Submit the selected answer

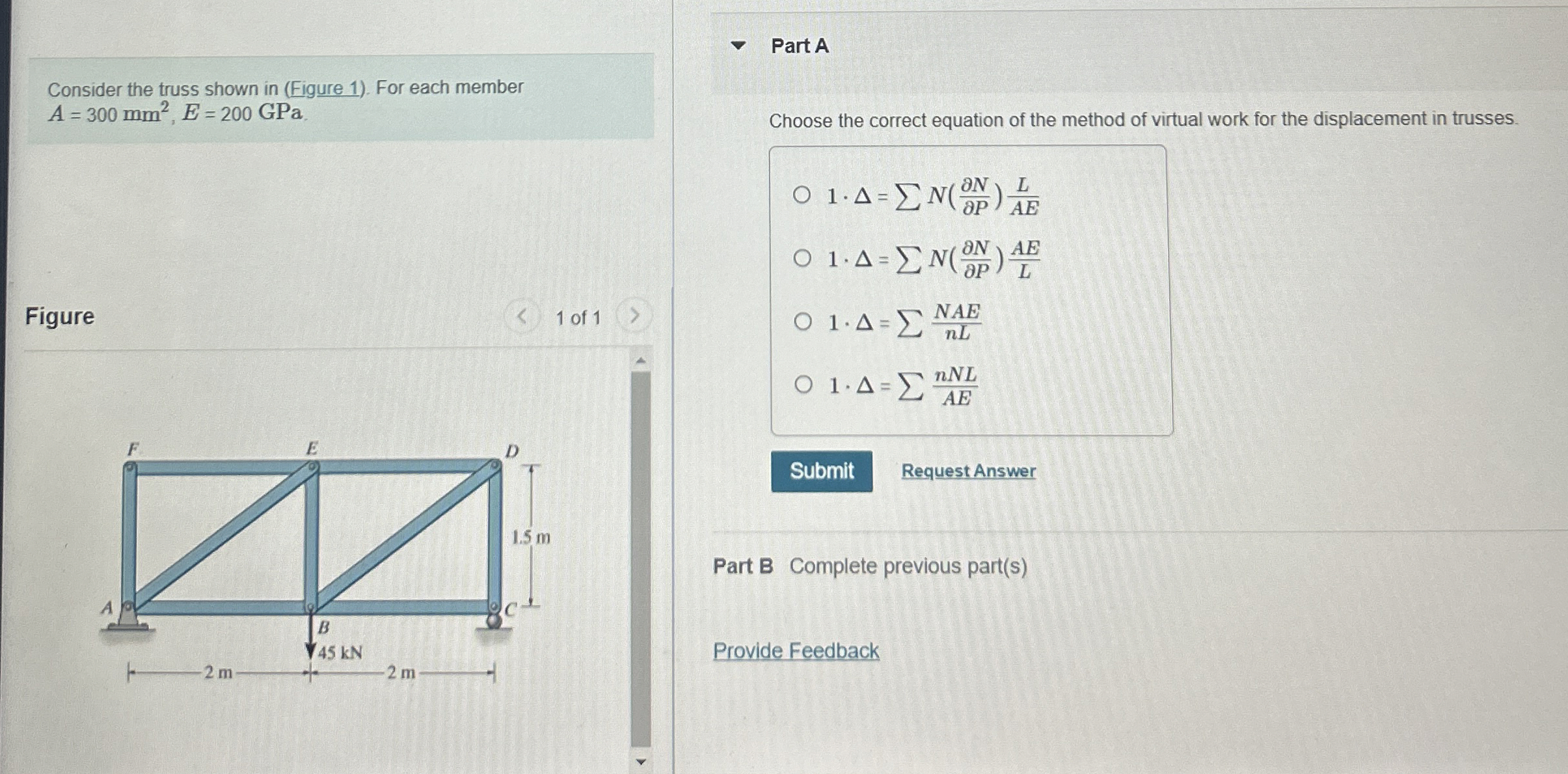point(822,470)
